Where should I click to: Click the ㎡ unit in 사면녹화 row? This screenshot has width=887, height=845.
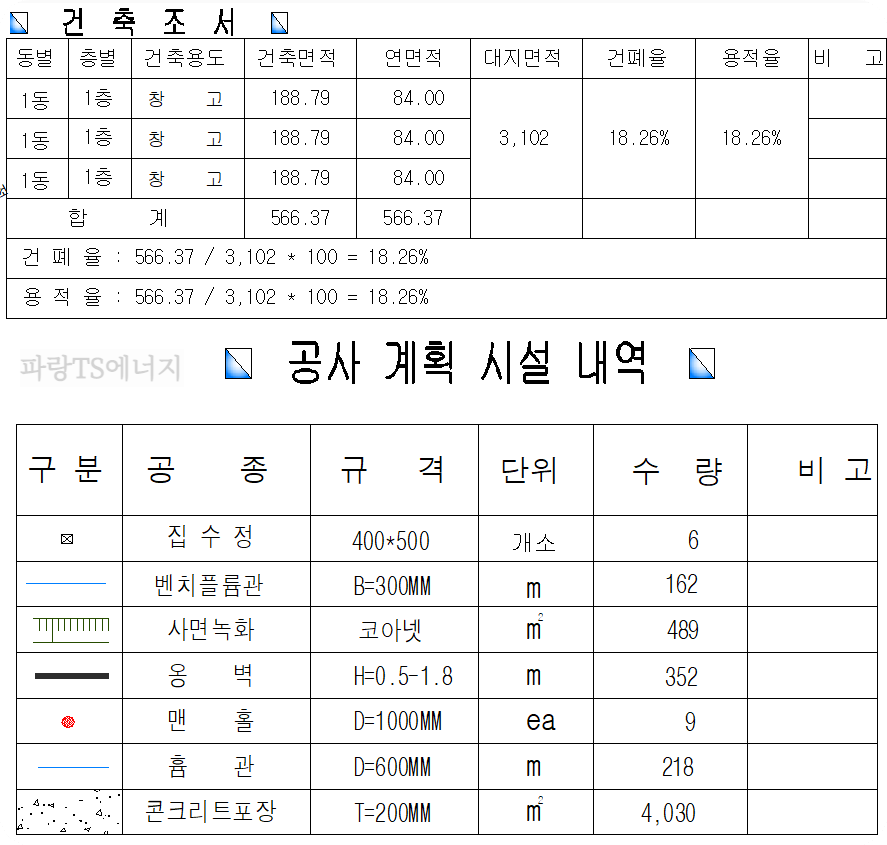(535, 627)
